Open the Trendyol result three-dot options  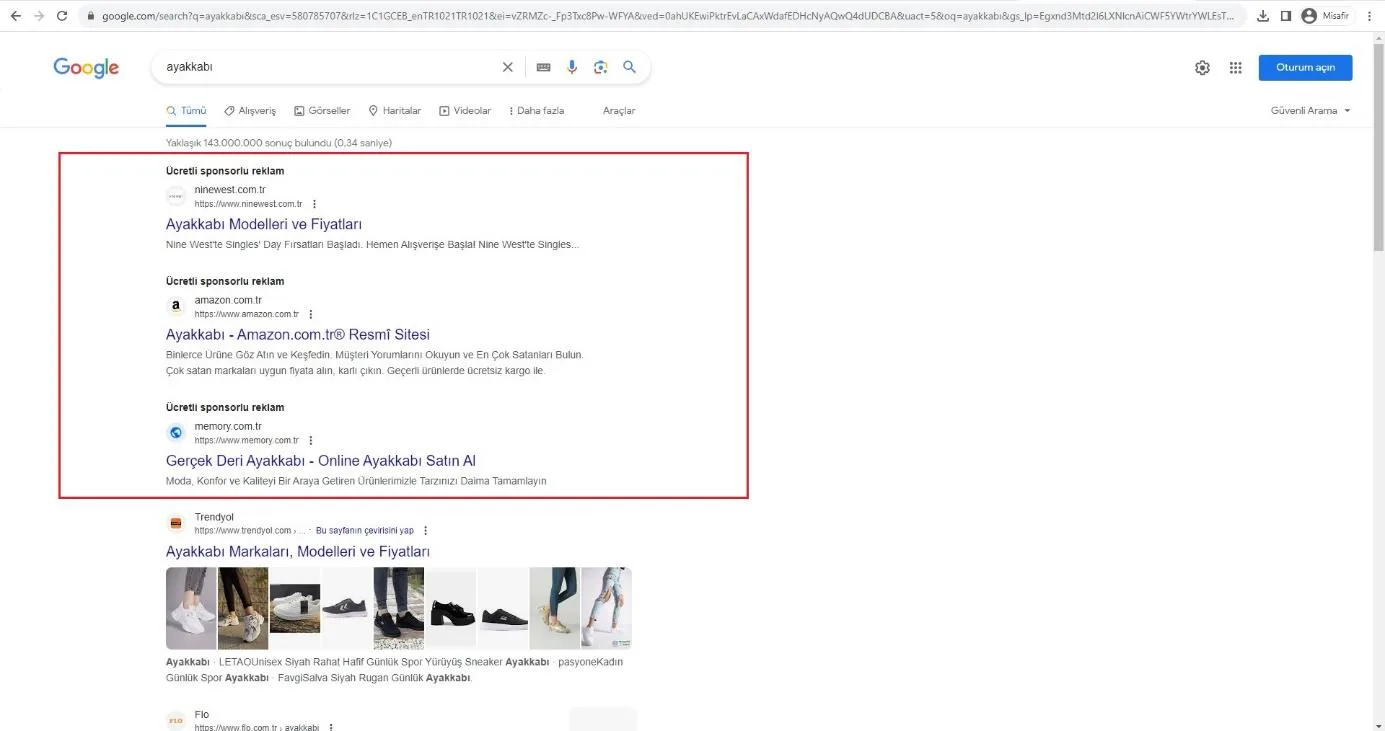point(425,531)
